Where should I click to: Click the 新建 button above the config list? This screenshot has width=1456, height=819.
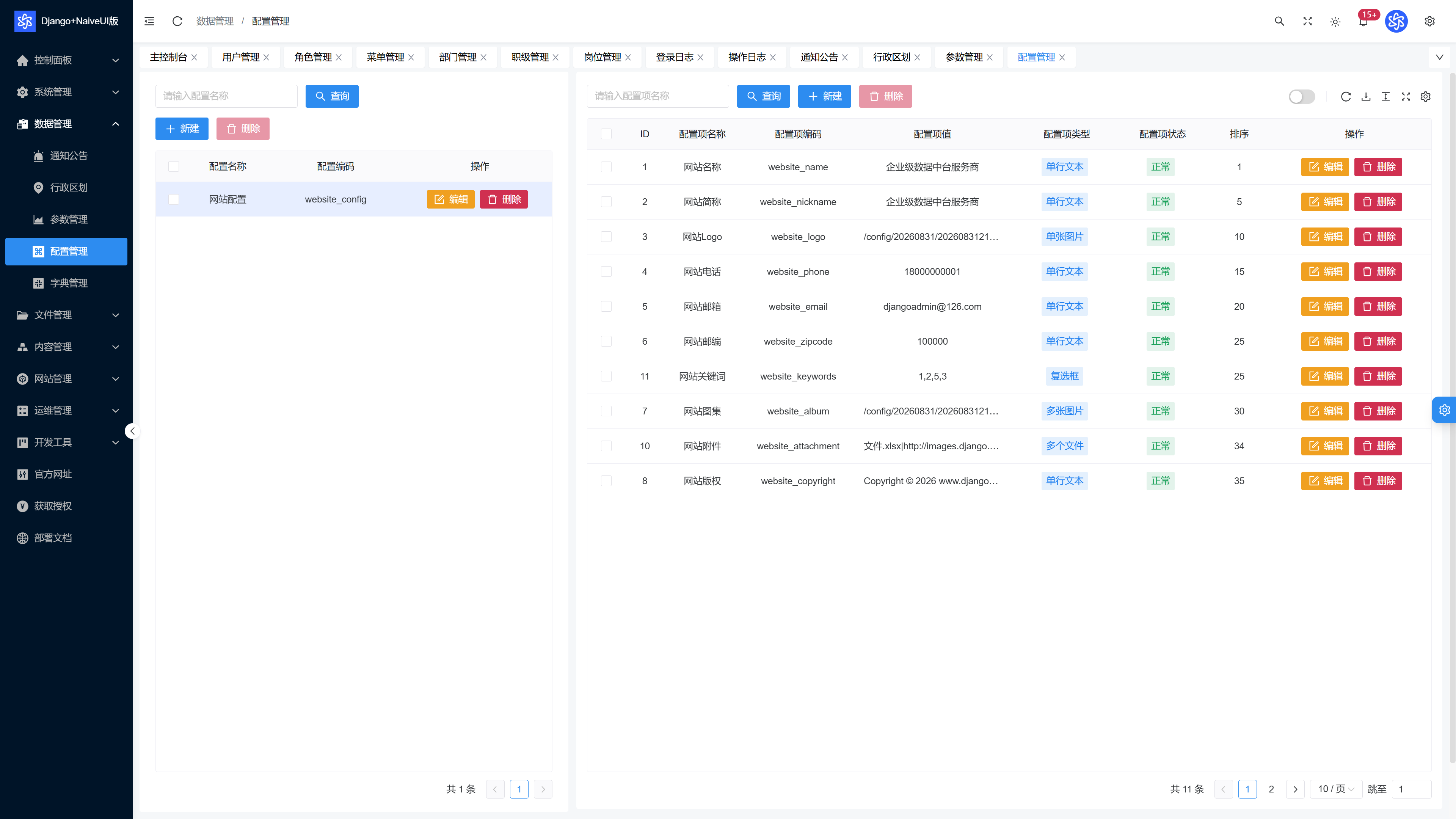point(182,129)
